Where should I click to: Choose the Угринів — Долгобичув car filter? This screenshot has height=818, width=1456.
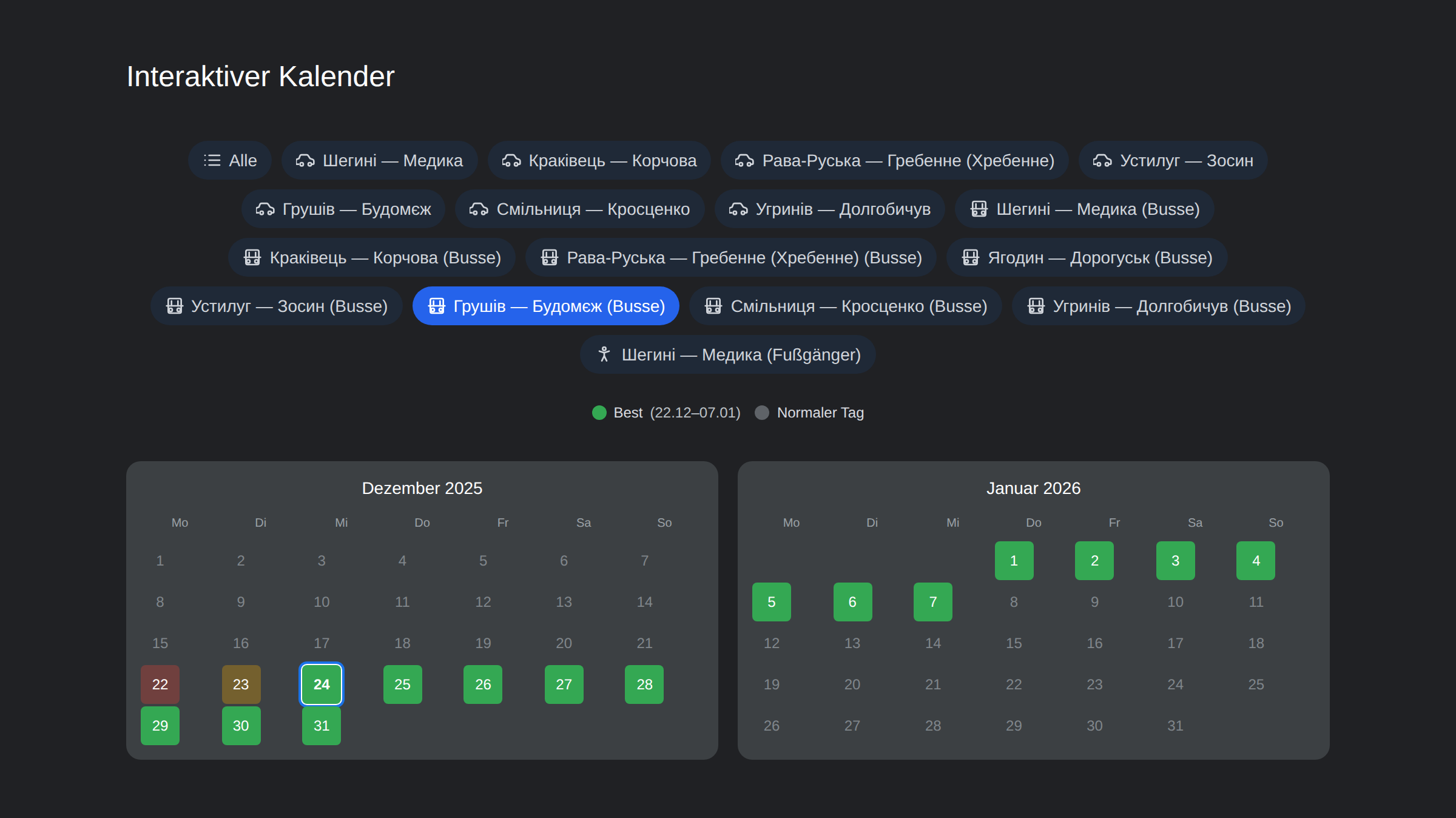point(829,209)
